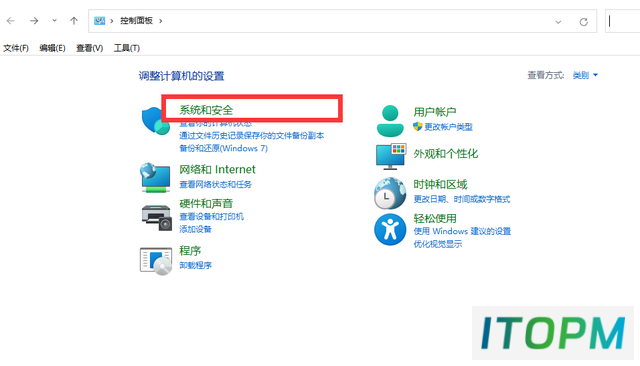Image resolution: width=640 pixels, height=366 pixels.
Task: Focus the search box
Action: click(x=622, y=21)
